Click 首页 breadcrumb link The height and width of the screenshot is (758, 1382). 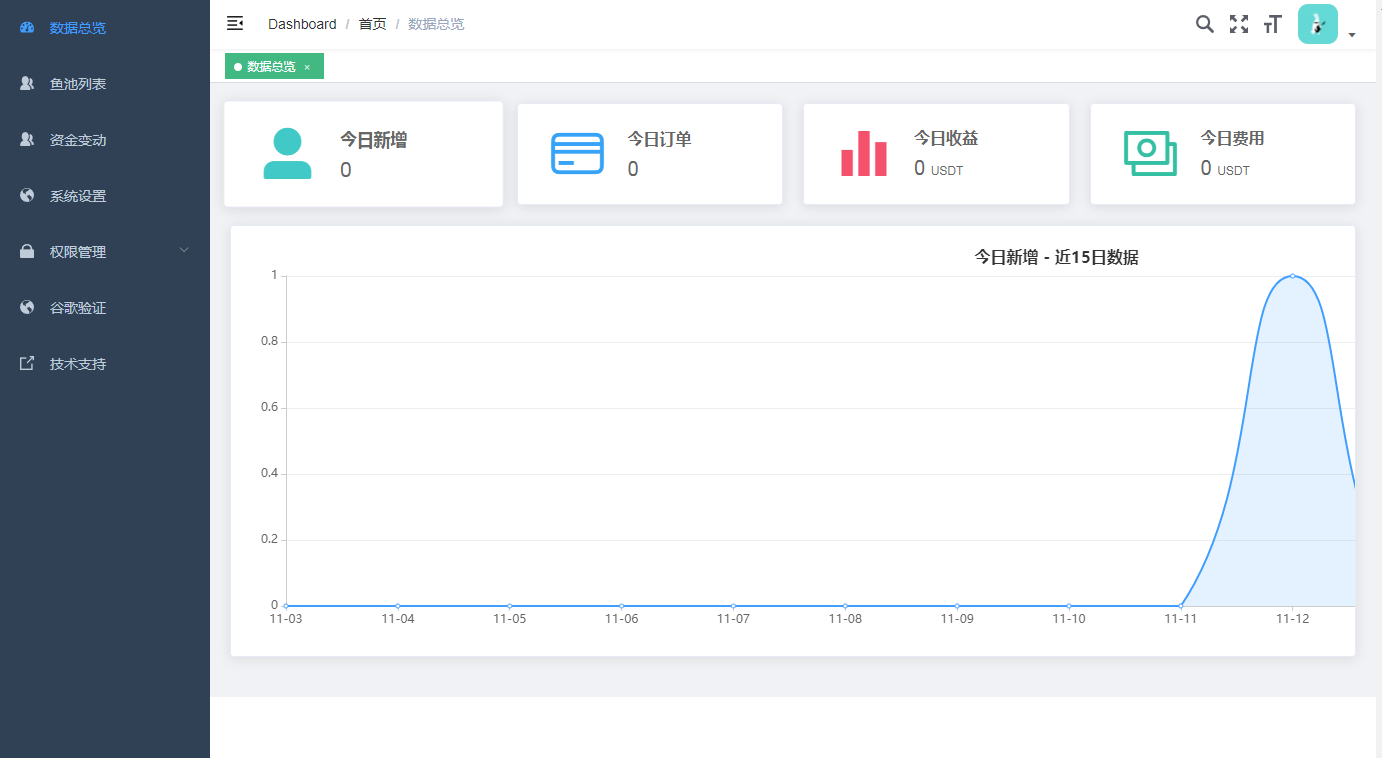[372, 24]
